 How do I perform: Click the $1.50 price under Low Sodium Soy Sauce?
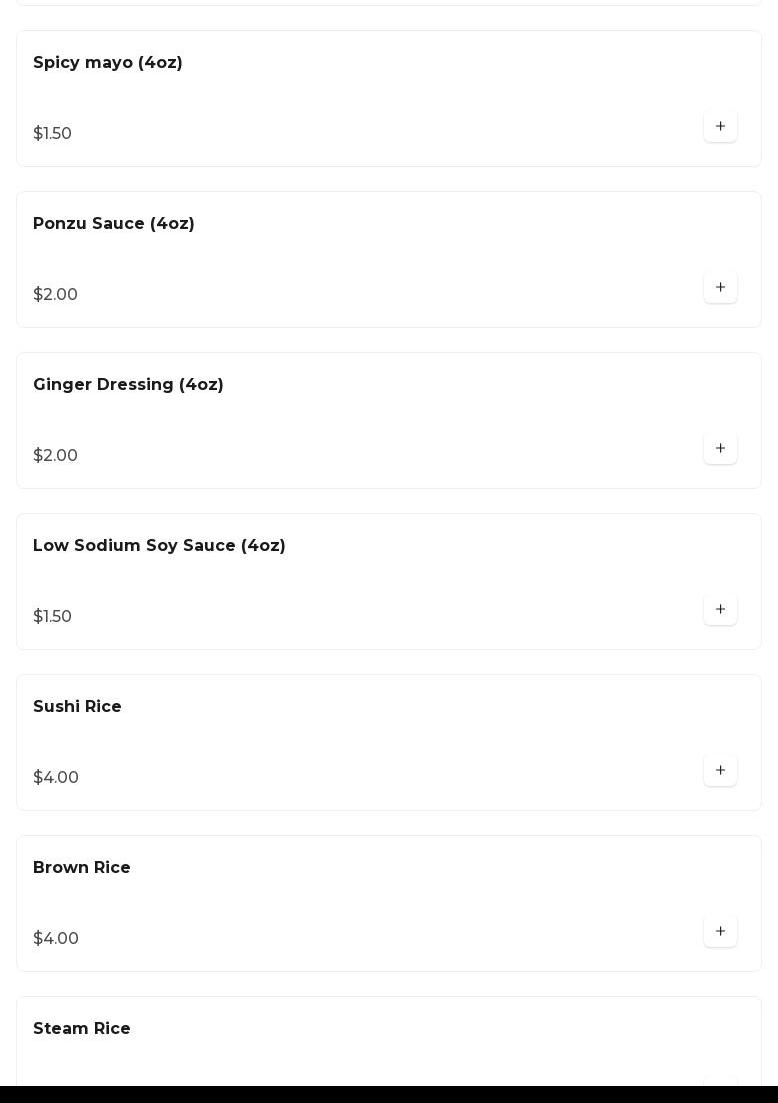tap(52, 617)
